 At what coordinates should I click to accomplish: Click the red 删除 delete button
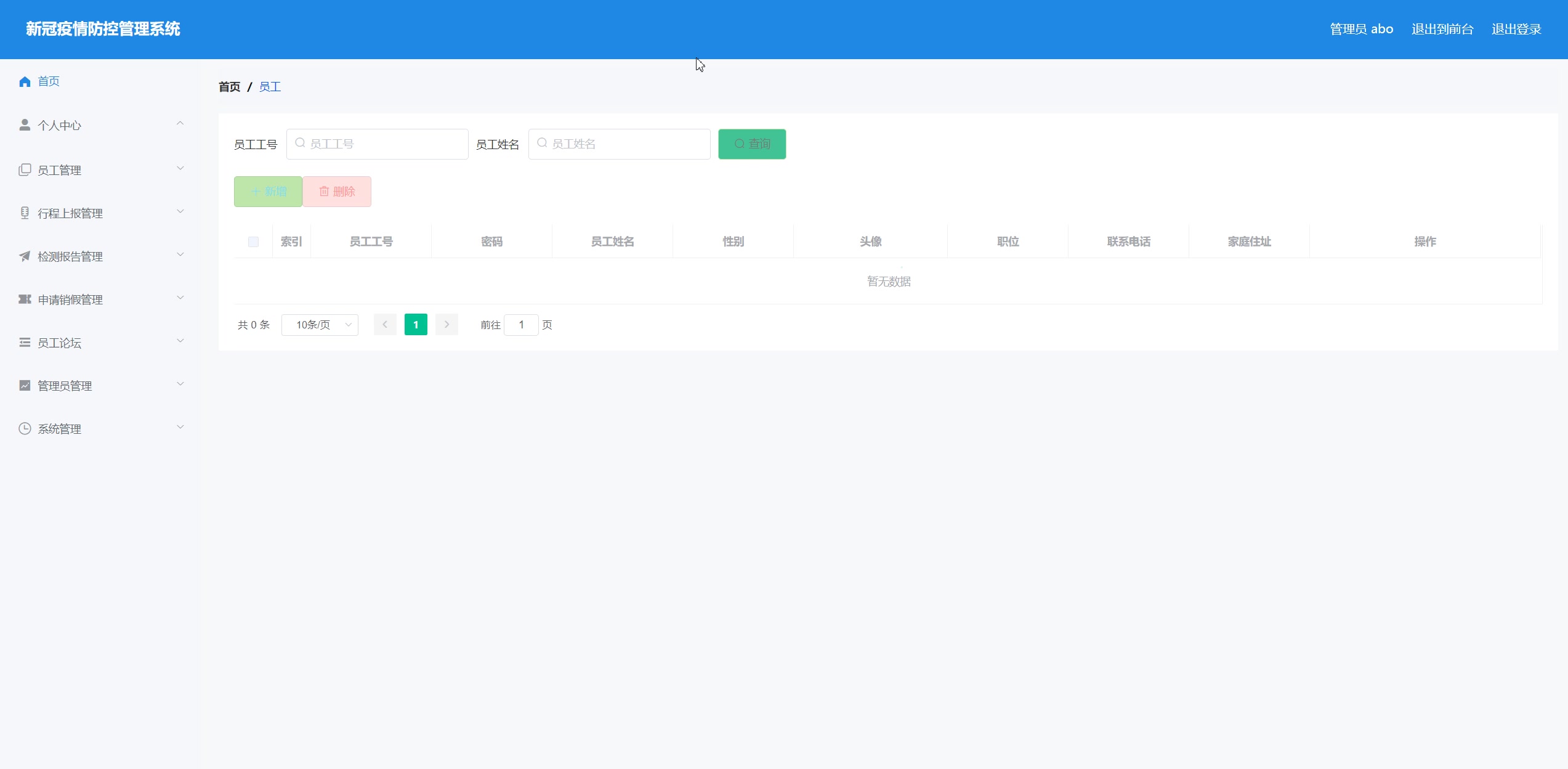point(337,192)
